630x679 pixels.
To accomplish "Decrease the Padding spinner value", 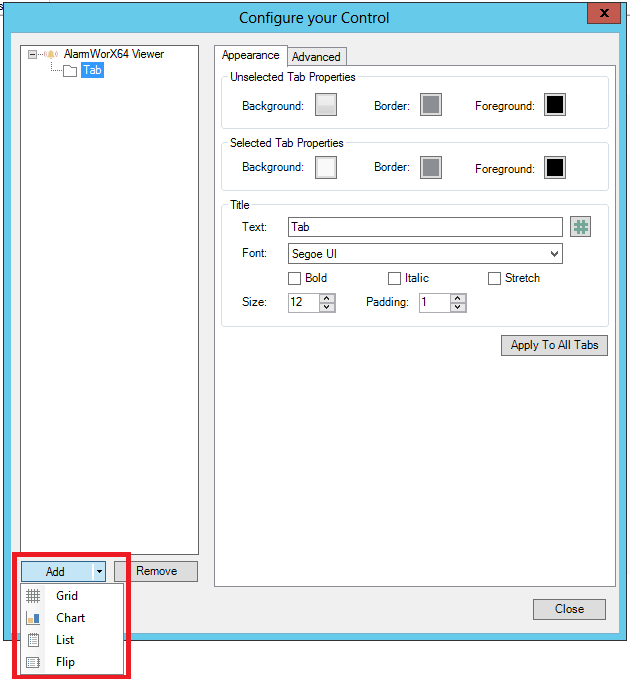I will pyautogui.click(x=458, y=307).
